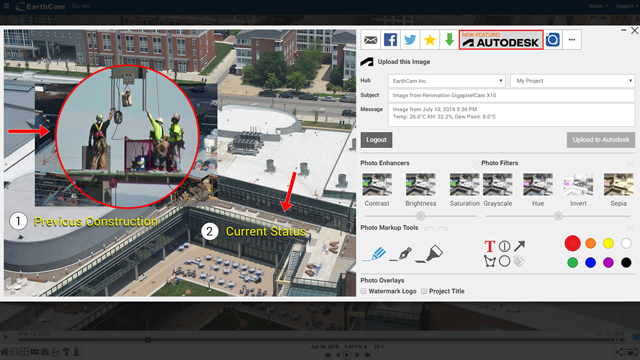Open the more options ellipsis menu
Image resolution: width=640 pixels, height=360 pixels.
click(x=572, y=40)
